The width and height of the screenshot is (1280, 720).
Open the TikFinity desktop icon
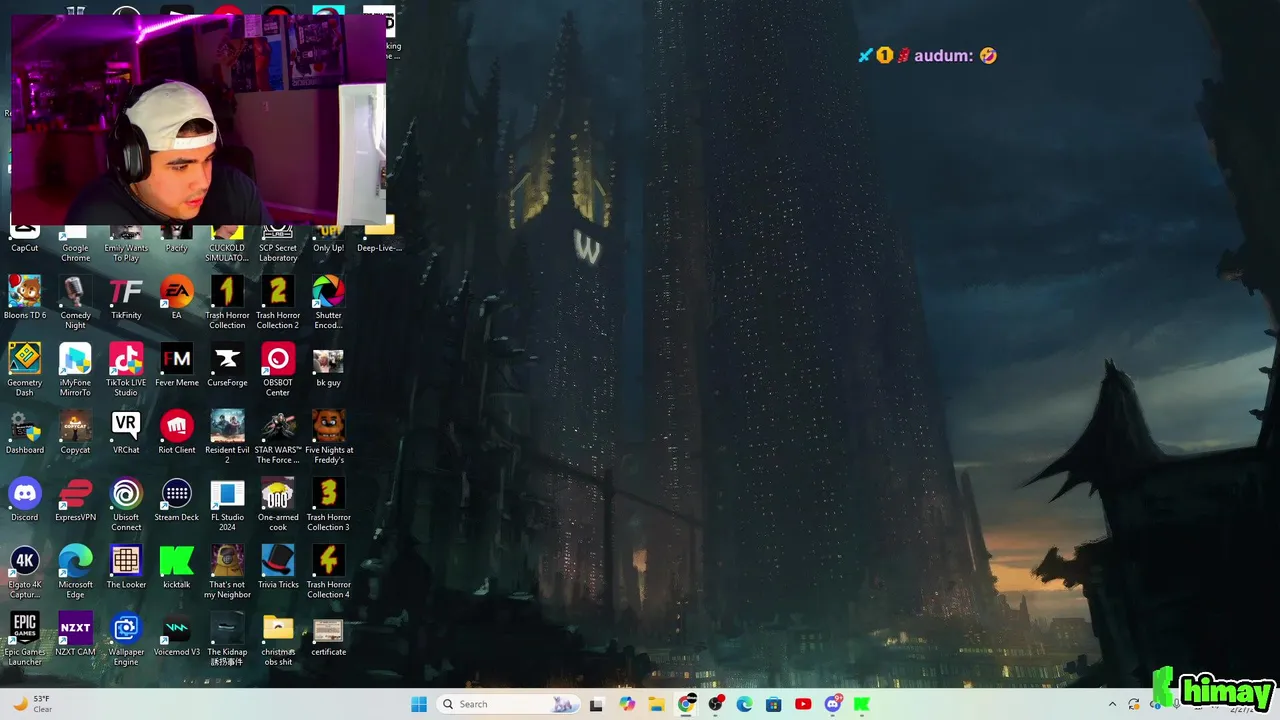(x=126, y=292)
